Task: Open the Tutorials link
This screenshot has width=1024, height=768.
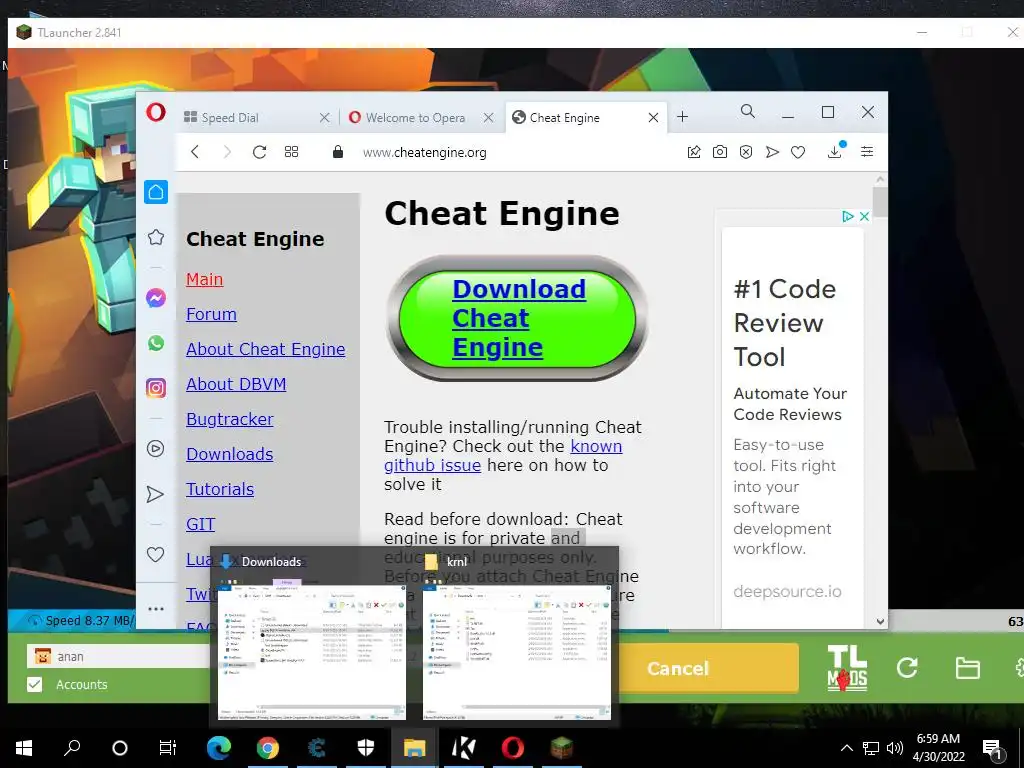Action: tap(220, 489)
